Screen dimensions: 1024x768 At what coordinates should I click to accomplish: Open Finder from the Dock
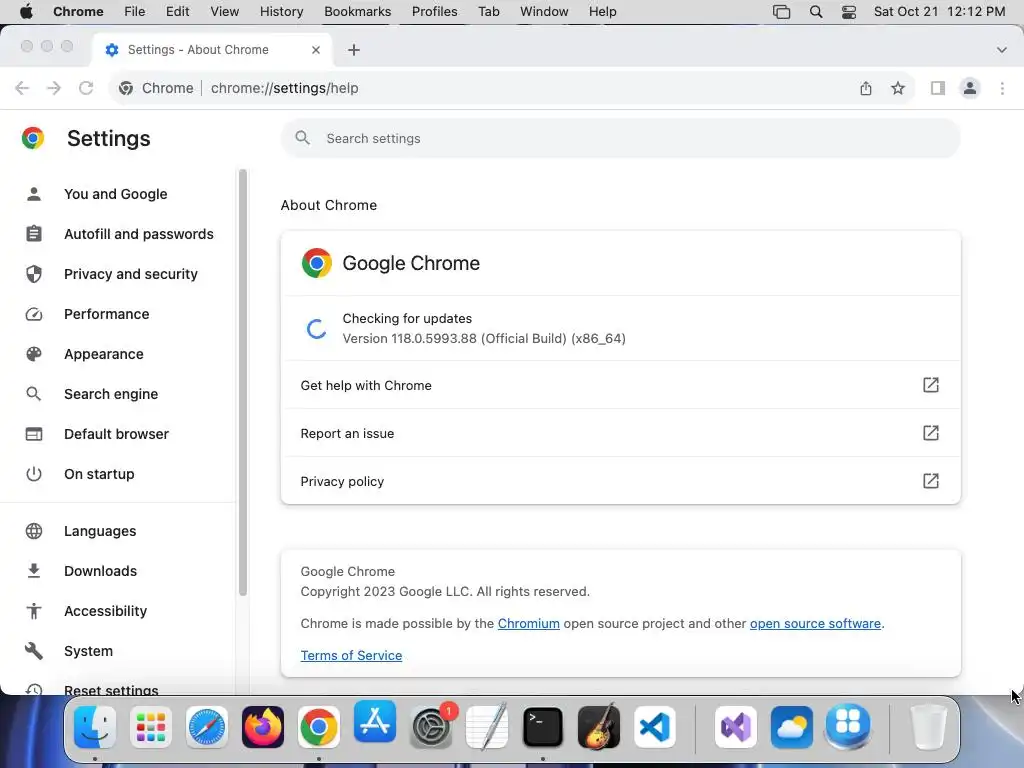pyautogui.click(x=95, y=727)
